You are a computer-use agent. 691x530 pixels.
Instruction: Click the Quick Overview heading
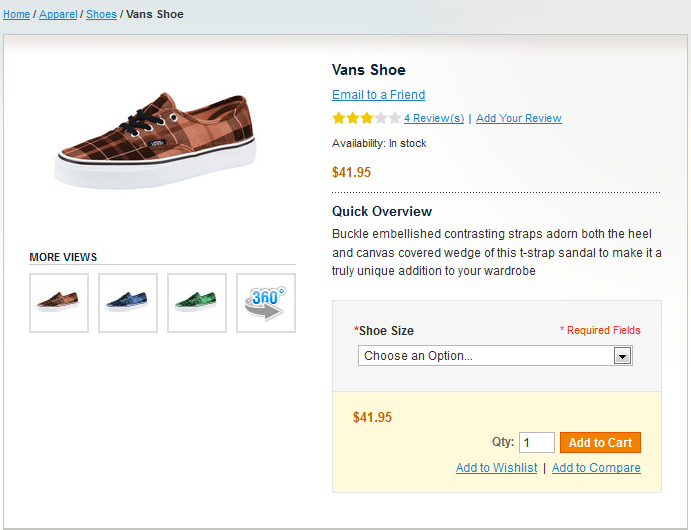(x=382, y=212)
